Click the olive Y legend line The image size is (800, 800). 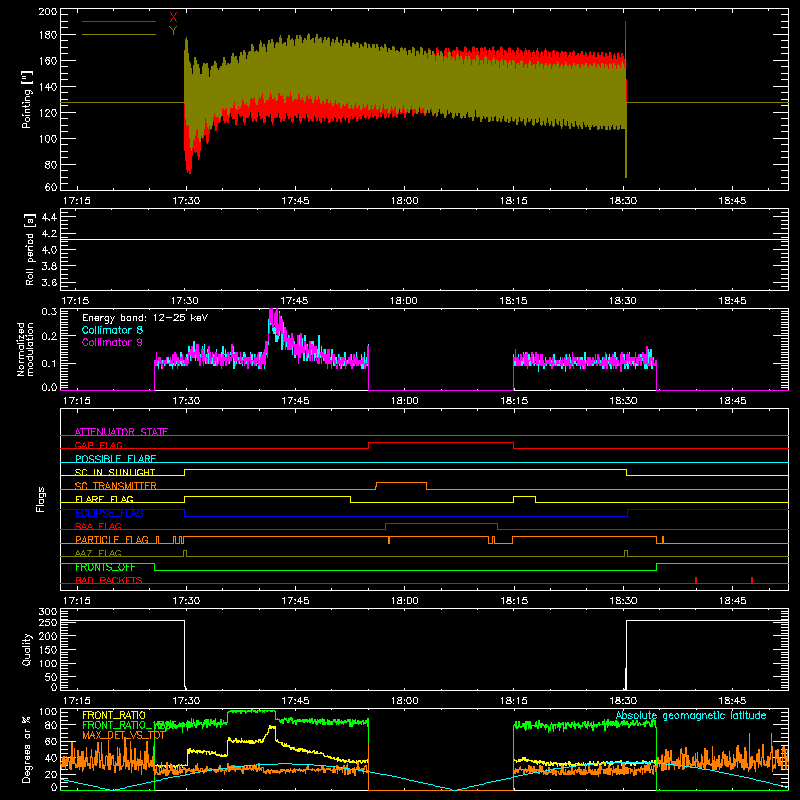tap(119, 34)
